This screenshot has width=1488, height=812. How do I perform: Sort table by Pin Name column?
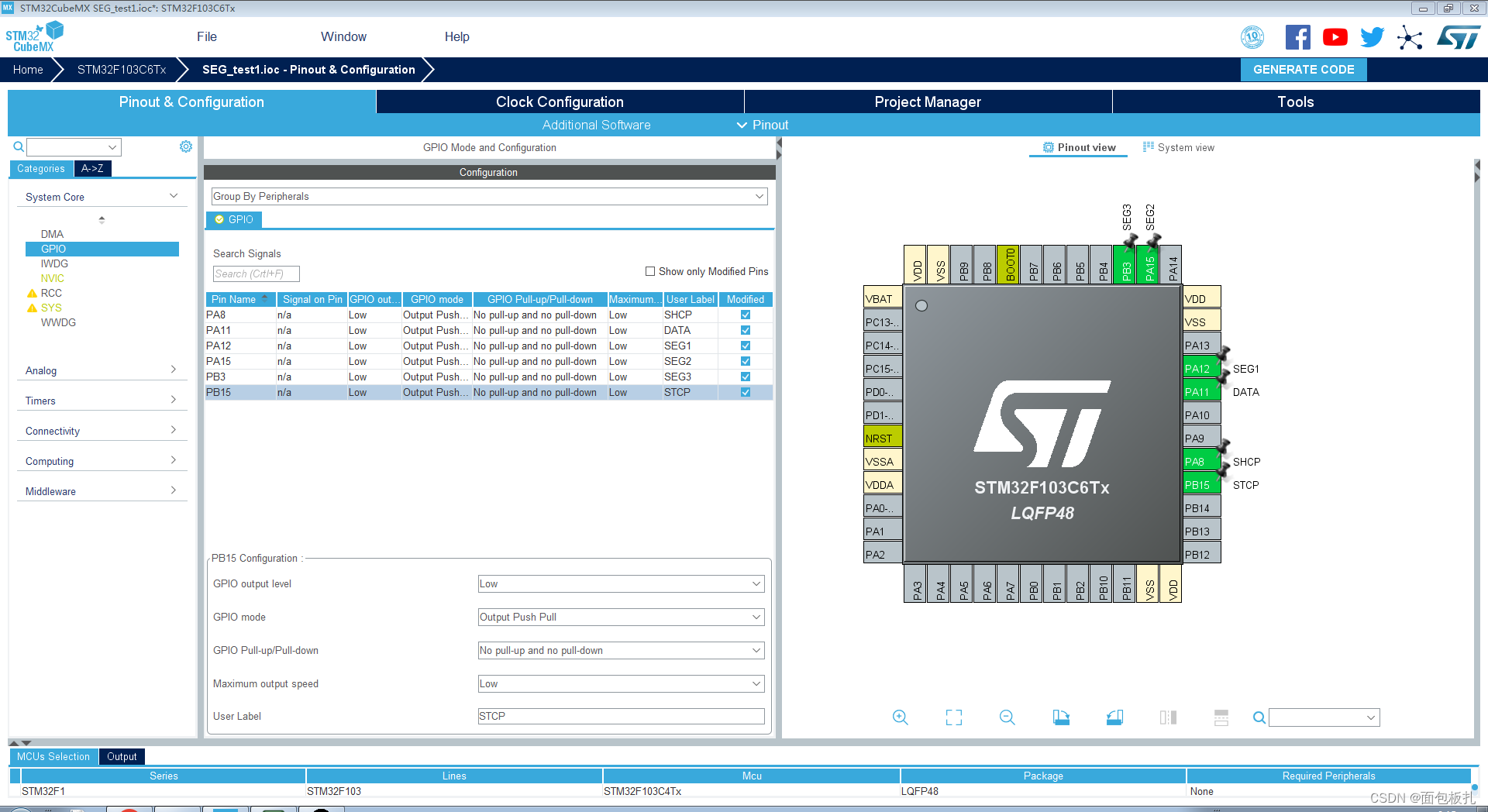240,299
